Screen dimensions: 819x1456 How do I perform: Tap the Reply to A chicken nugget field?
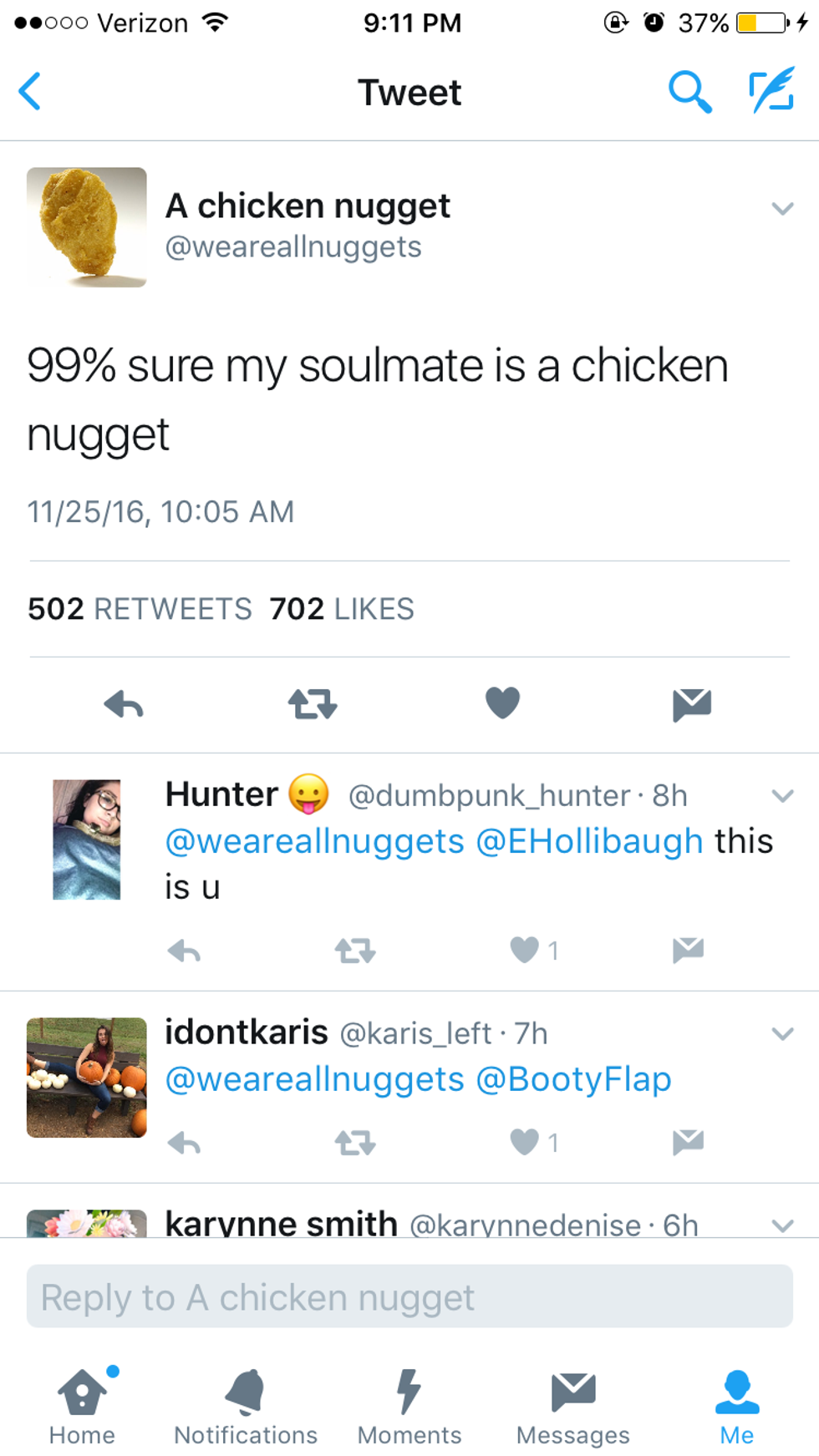click(409, 1296)
